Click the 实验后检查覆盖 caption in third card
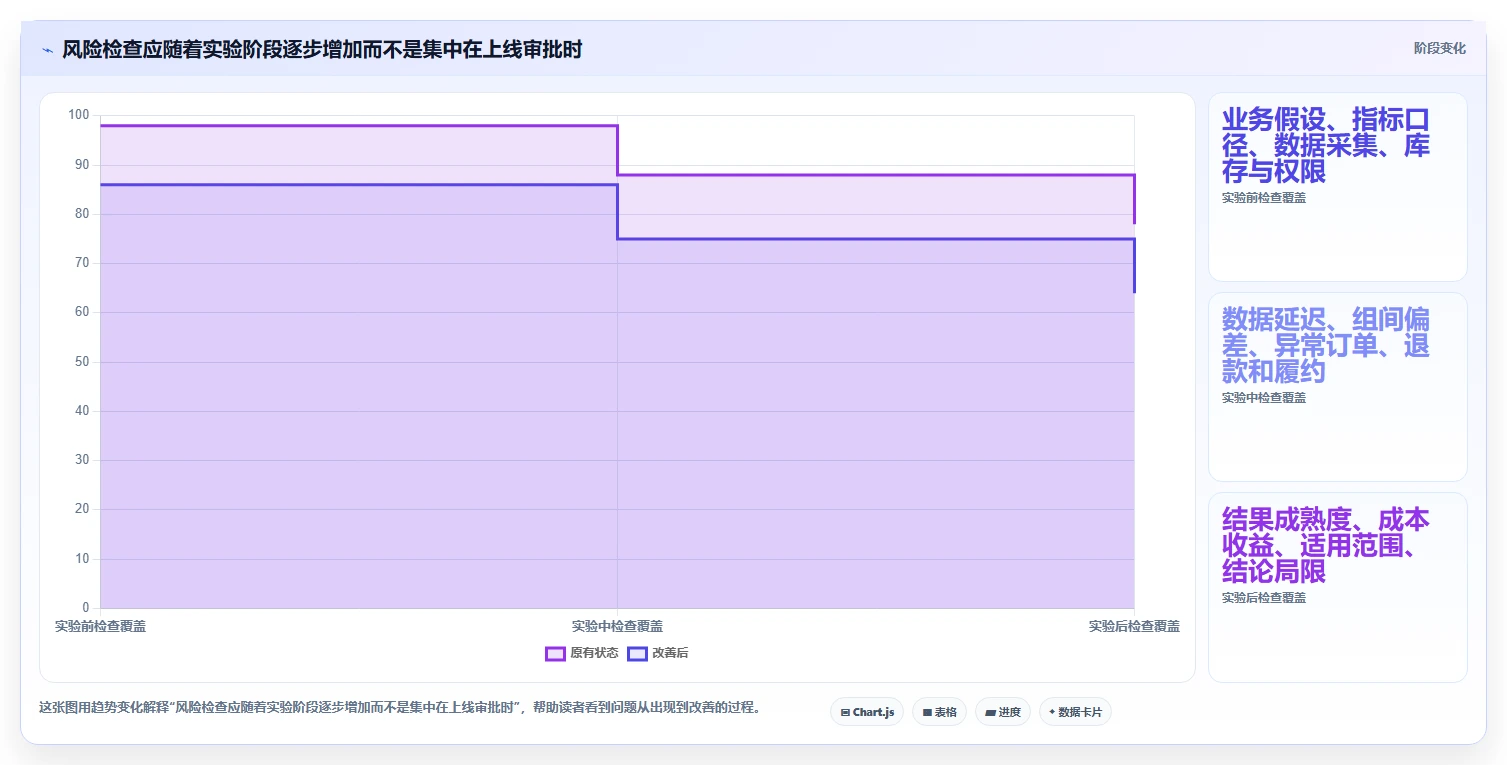Viewport: 1507px width, 765px height. coord(1263,598)
